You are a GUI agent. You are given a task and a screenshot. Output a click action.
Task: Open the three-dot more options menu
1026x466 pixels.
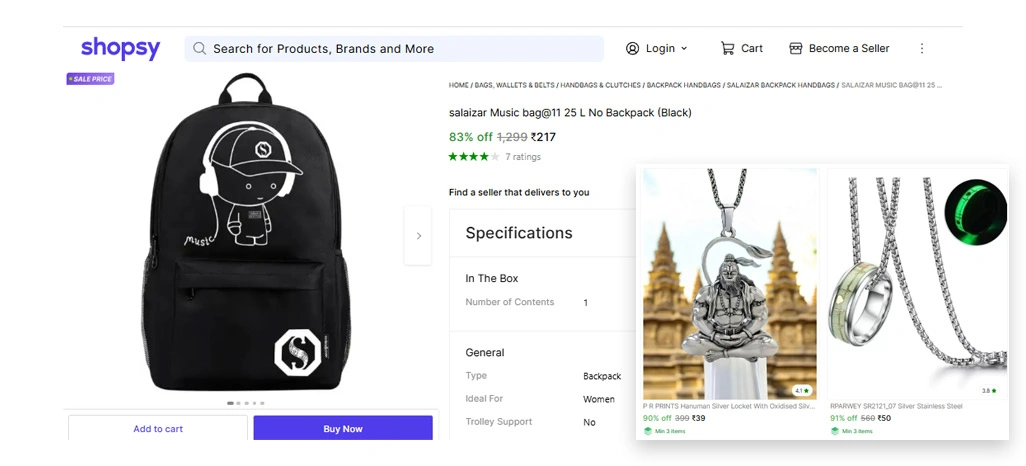click(922, 48)
